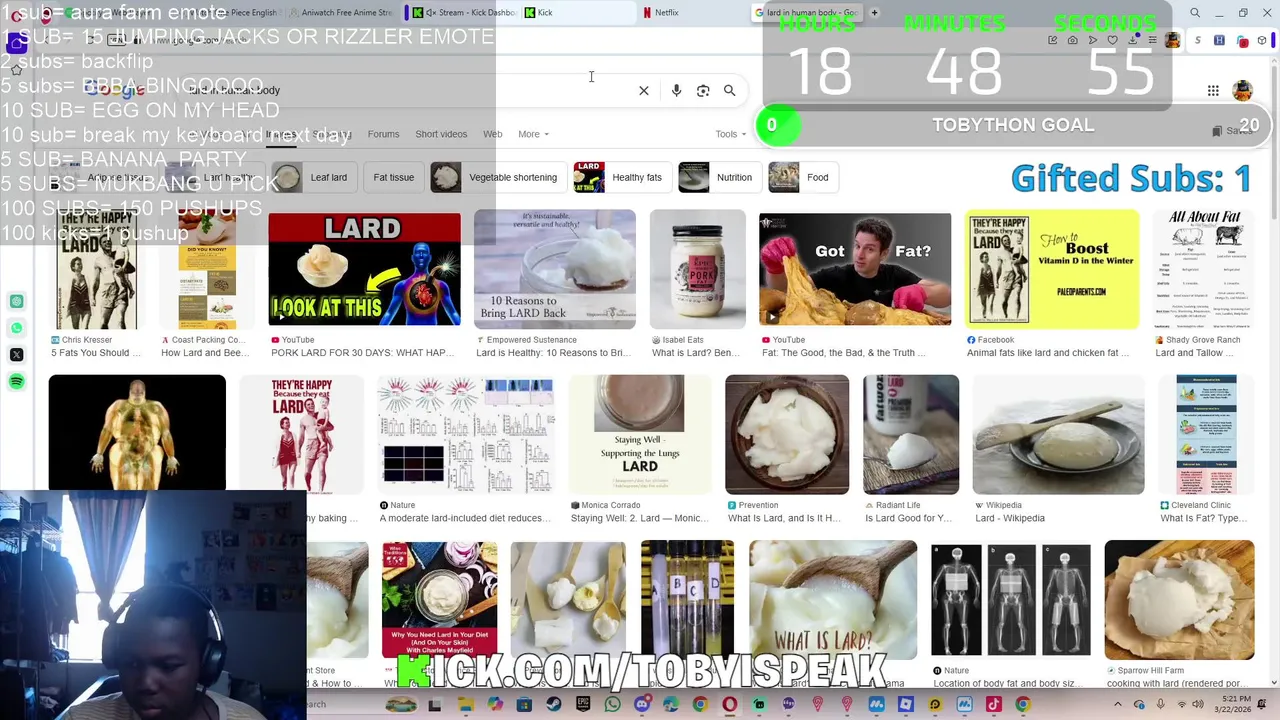
Task: Open the Tools dropdown
Action: point(730,134)
